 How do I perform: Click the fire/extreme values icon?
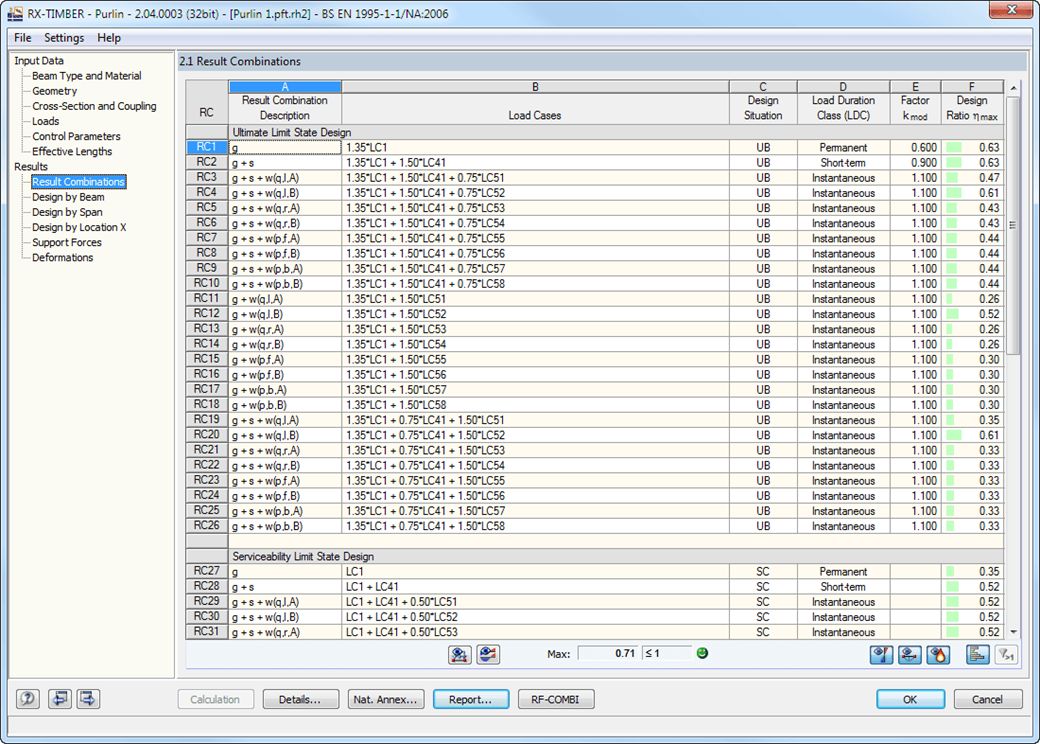[x=937, y=655]
